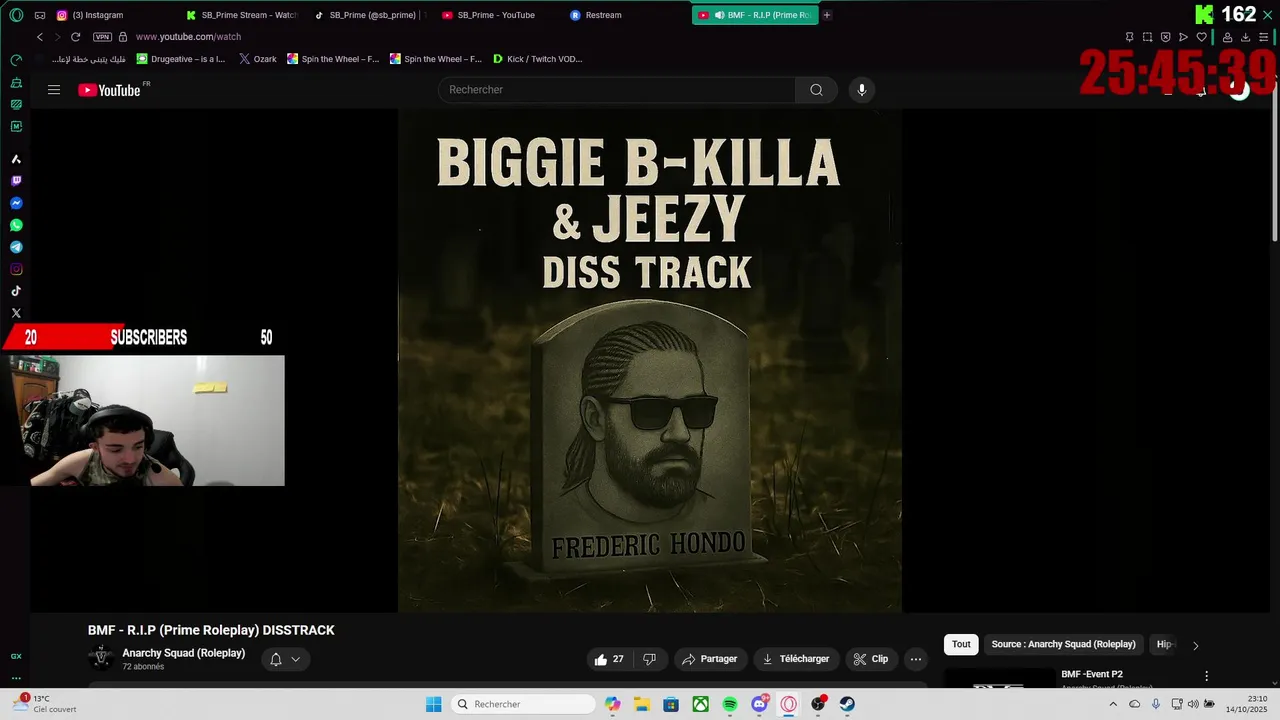
Task: Open the site lock security icon
Action: pyautogui.click(x=123, y=37)
